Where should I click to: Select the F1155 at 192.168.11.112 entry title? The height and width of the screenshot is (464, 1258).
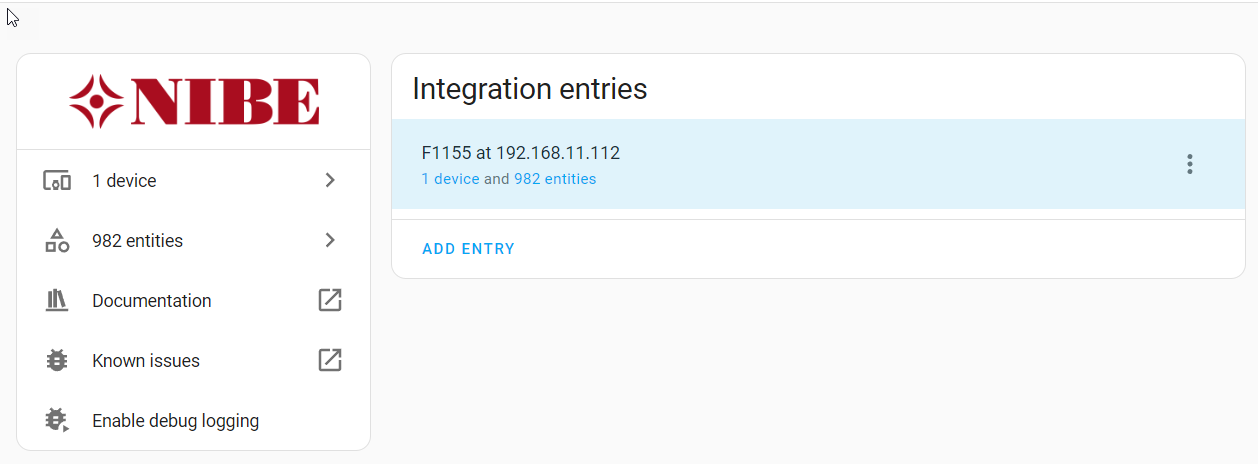(x=521, y=153)
